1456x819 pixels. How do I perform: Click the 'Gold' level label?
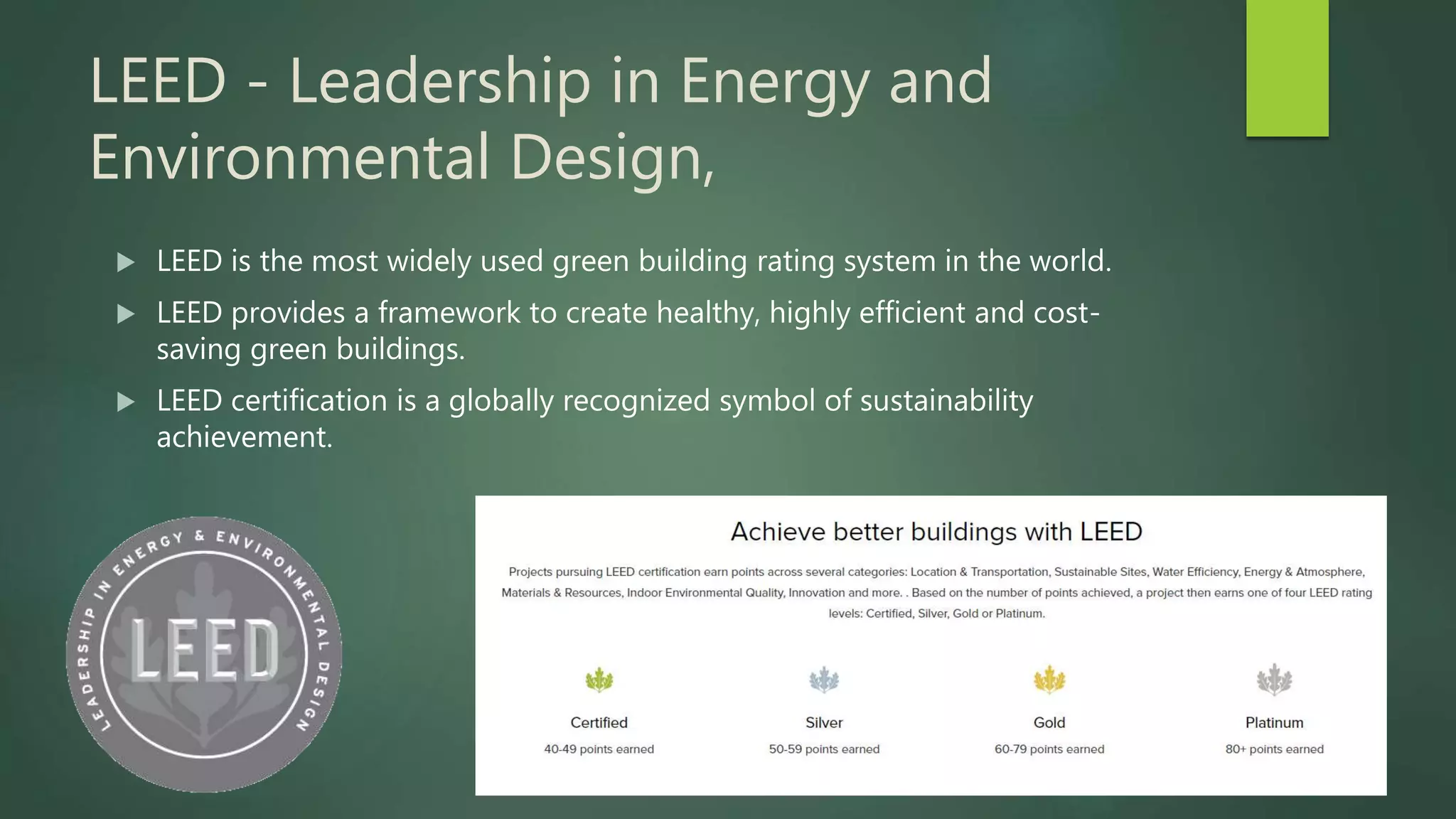[x=1049, y=722]
